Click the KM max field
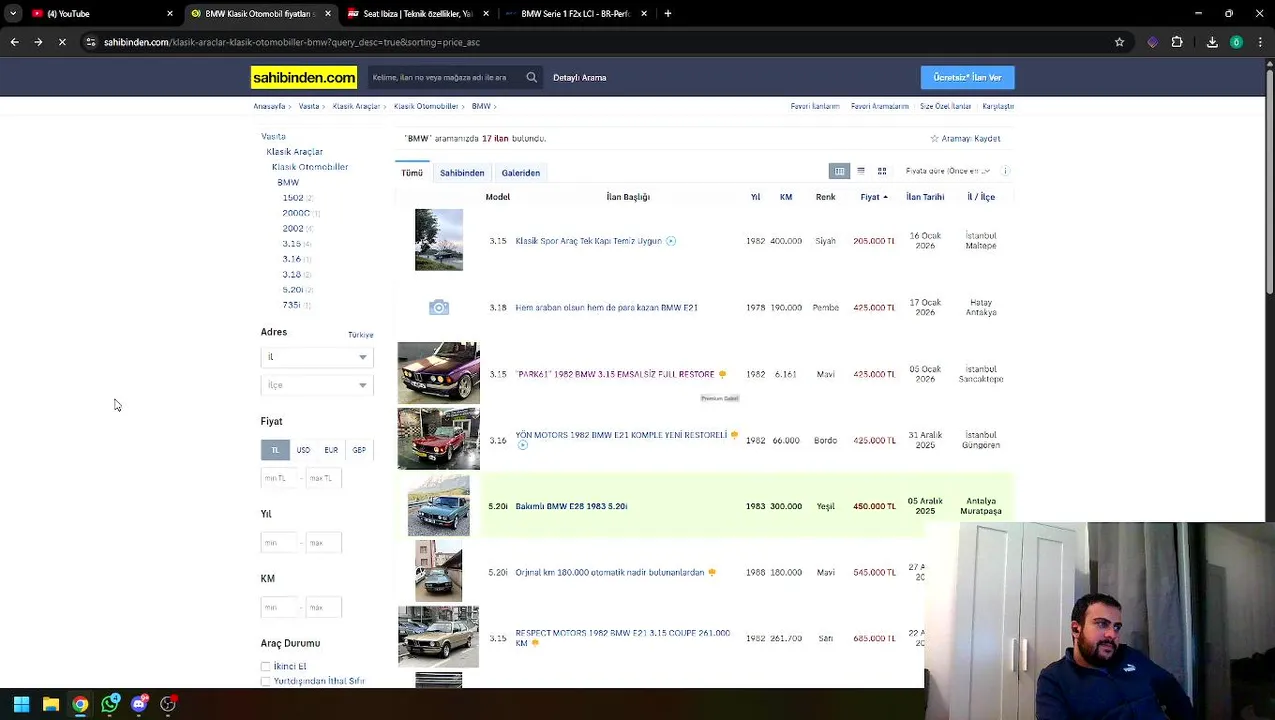1275x720 pixels. tap(324, 607)
